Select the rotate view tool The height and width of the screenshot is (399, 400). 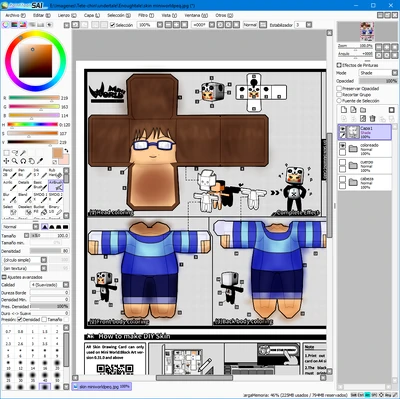point(23,161)
